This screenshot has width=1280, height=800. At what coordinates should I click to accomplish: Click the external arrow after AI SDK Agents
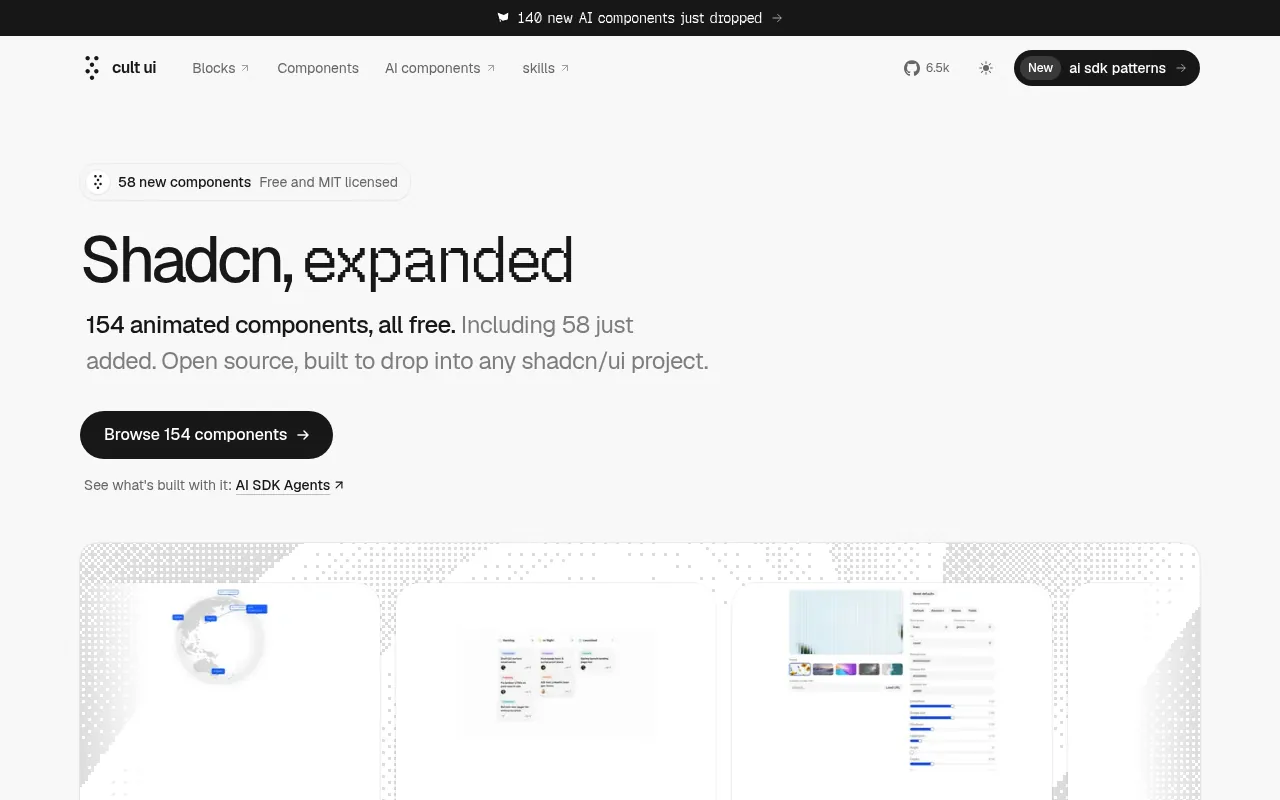pyautogui.click(x=339, y=485)
